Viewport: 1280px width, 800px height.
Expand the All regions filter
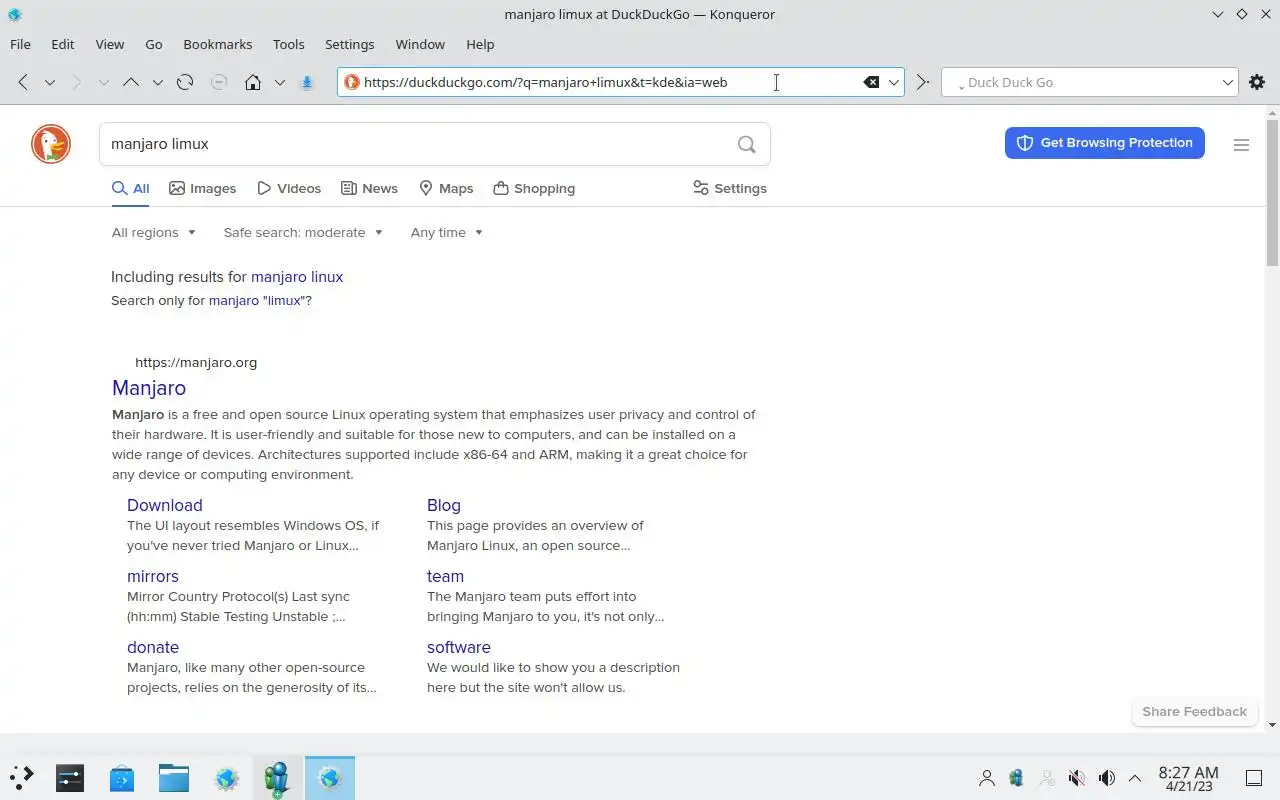154,232
